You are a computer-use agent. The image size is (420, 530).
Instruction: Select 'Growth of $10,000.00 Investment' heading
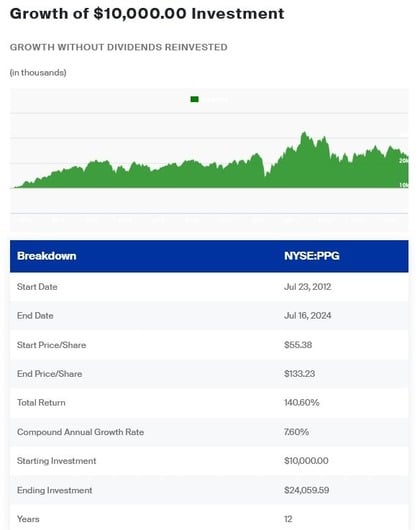tap(147, 14)
